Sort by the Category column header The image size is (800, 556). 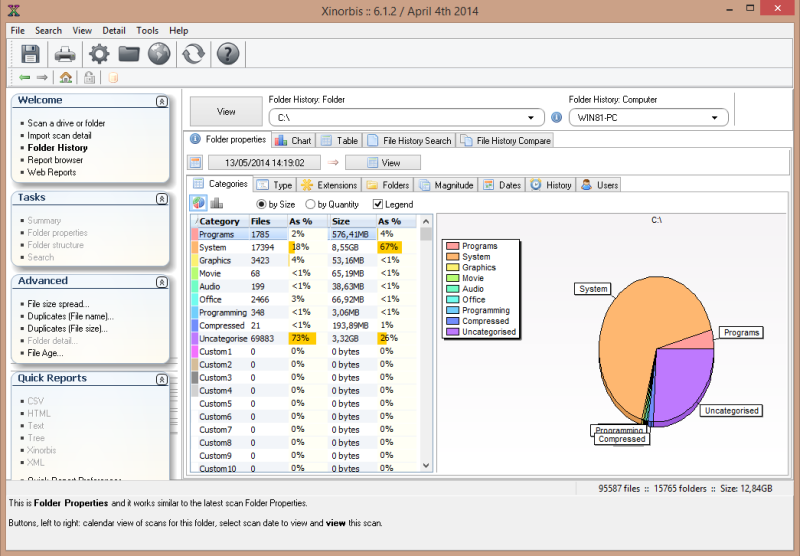point(219,221)
